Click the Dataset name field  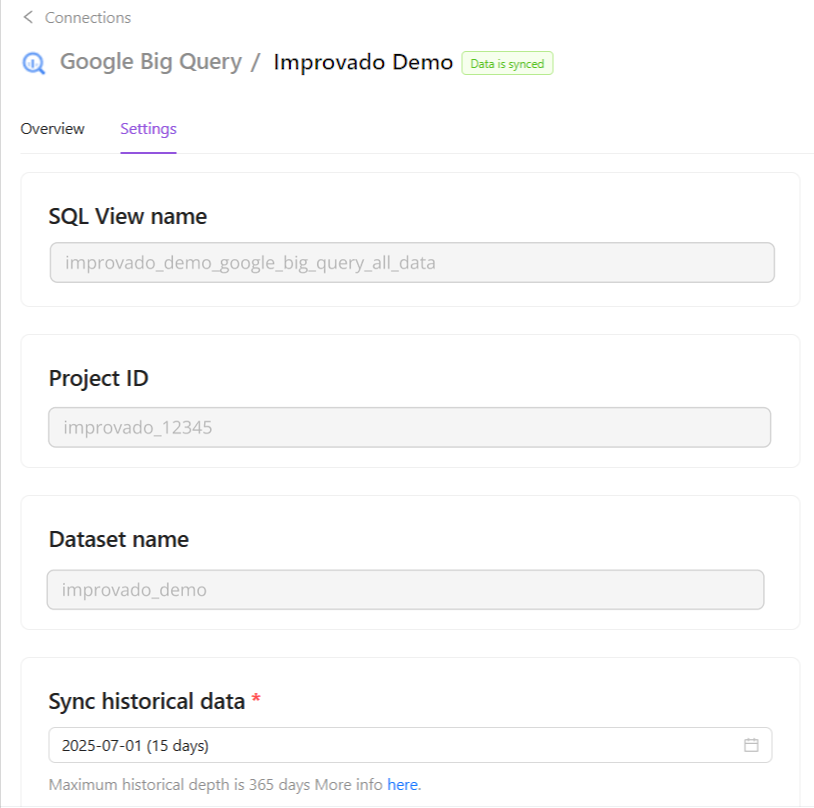(405, 590)
